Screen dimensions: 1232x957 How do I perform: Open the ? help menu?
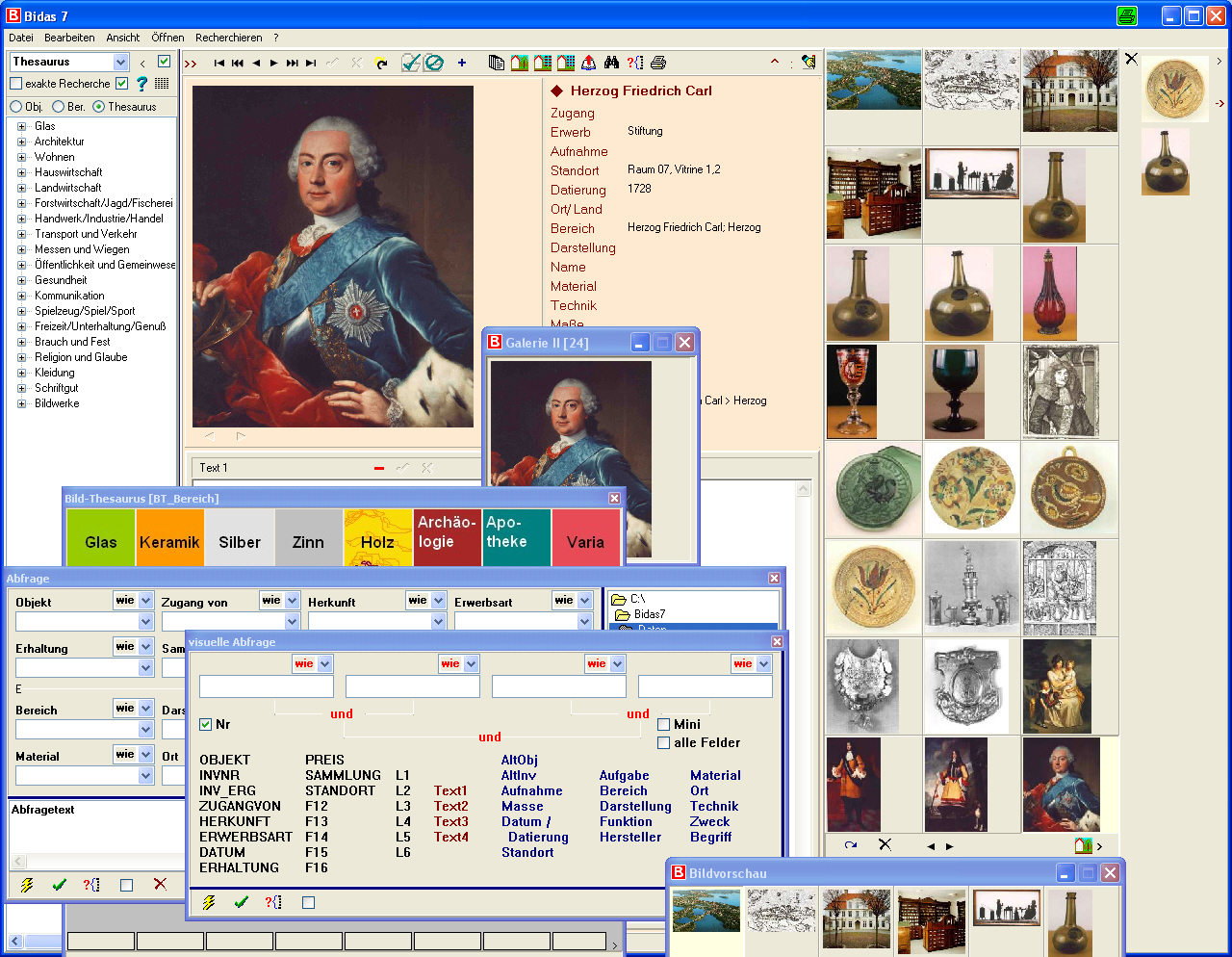point(276,38)
